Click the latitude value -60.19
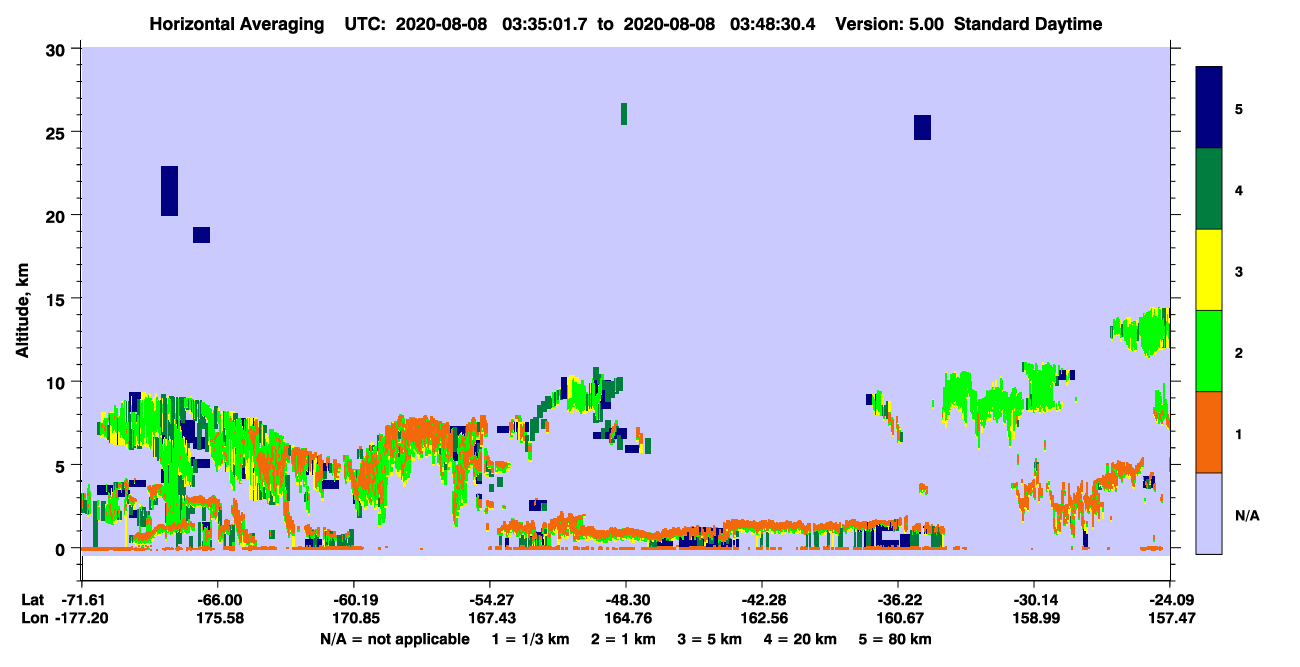 354,599
